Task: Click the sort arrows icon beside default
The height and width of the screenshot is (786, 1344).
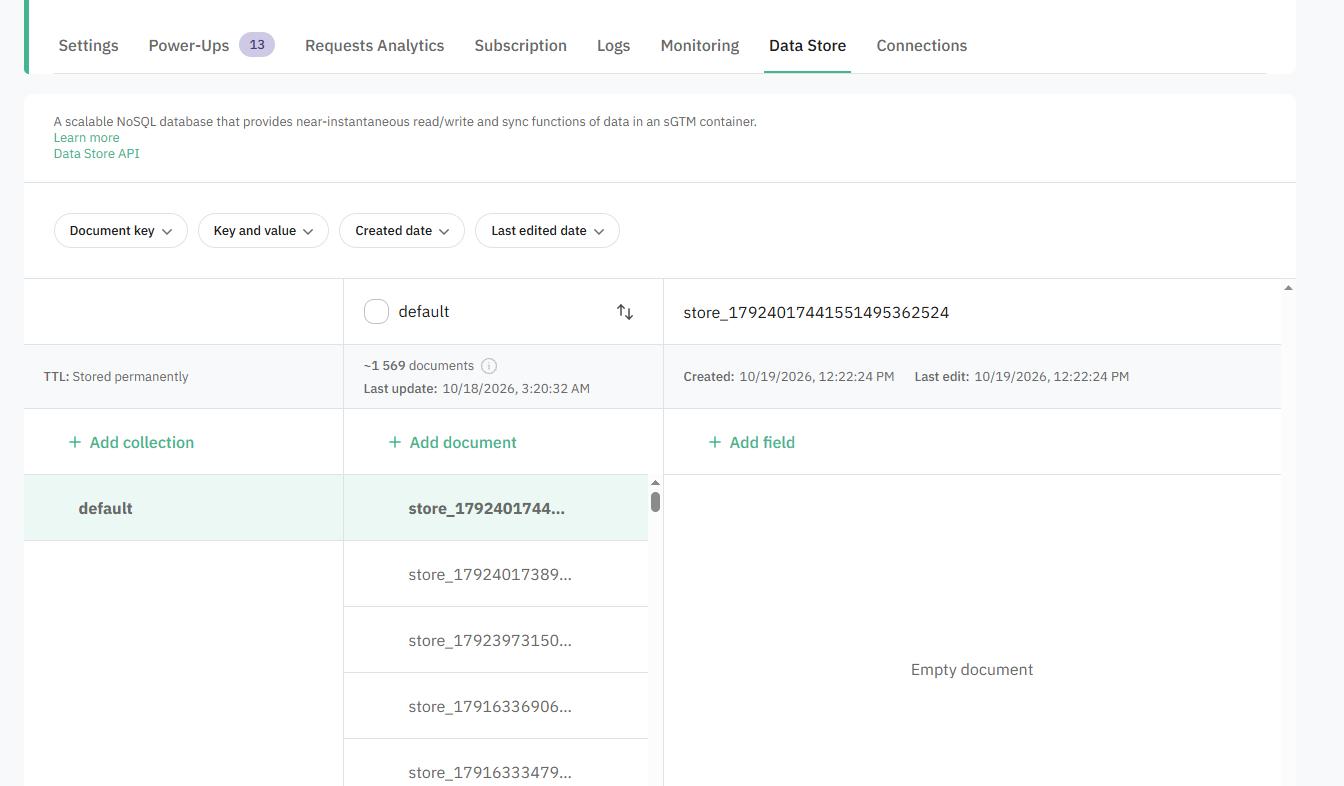Action: [x=625, y=312]
